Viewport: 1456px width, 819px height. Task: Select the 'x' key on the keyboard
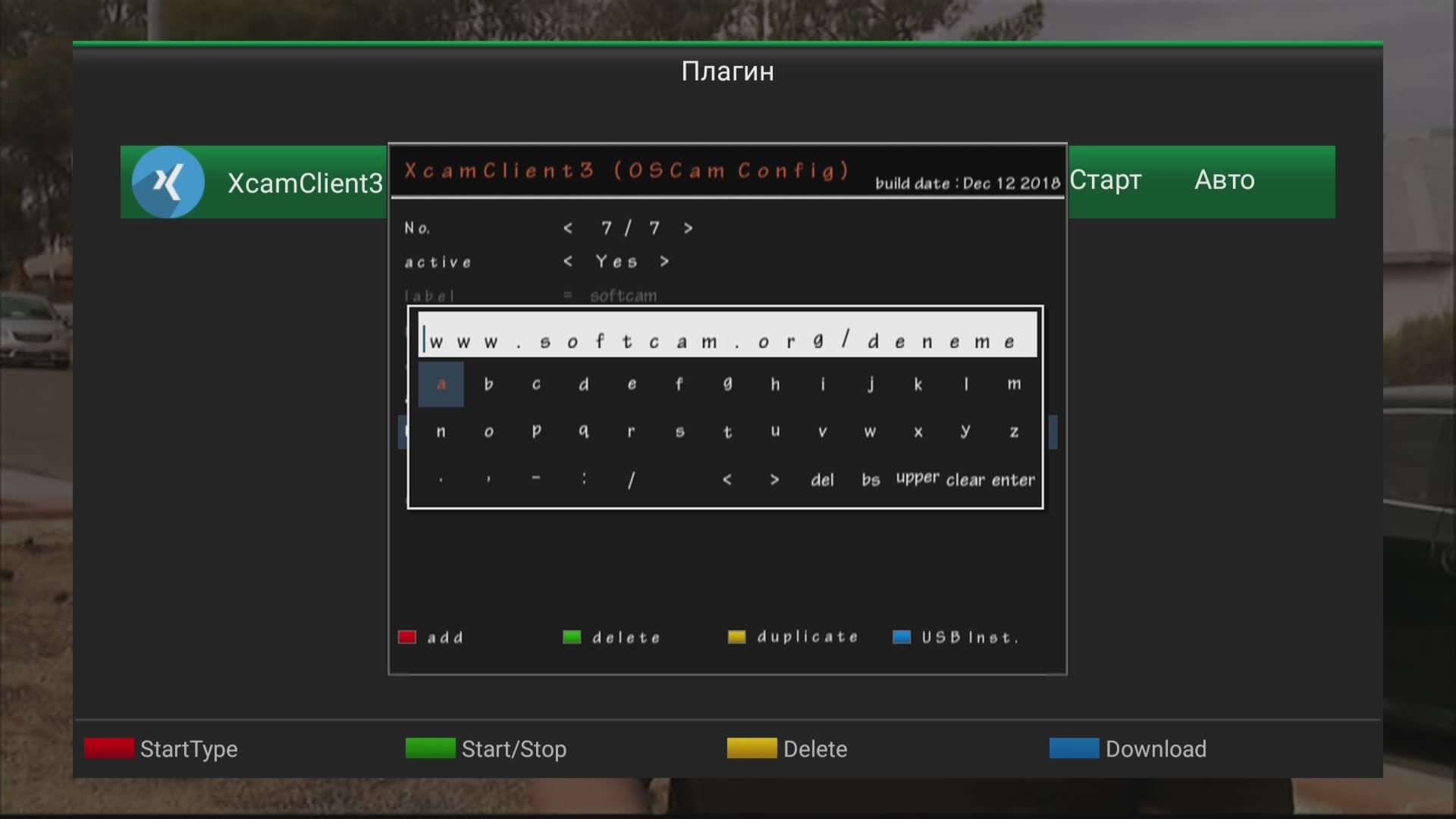[x=918, y=431]
